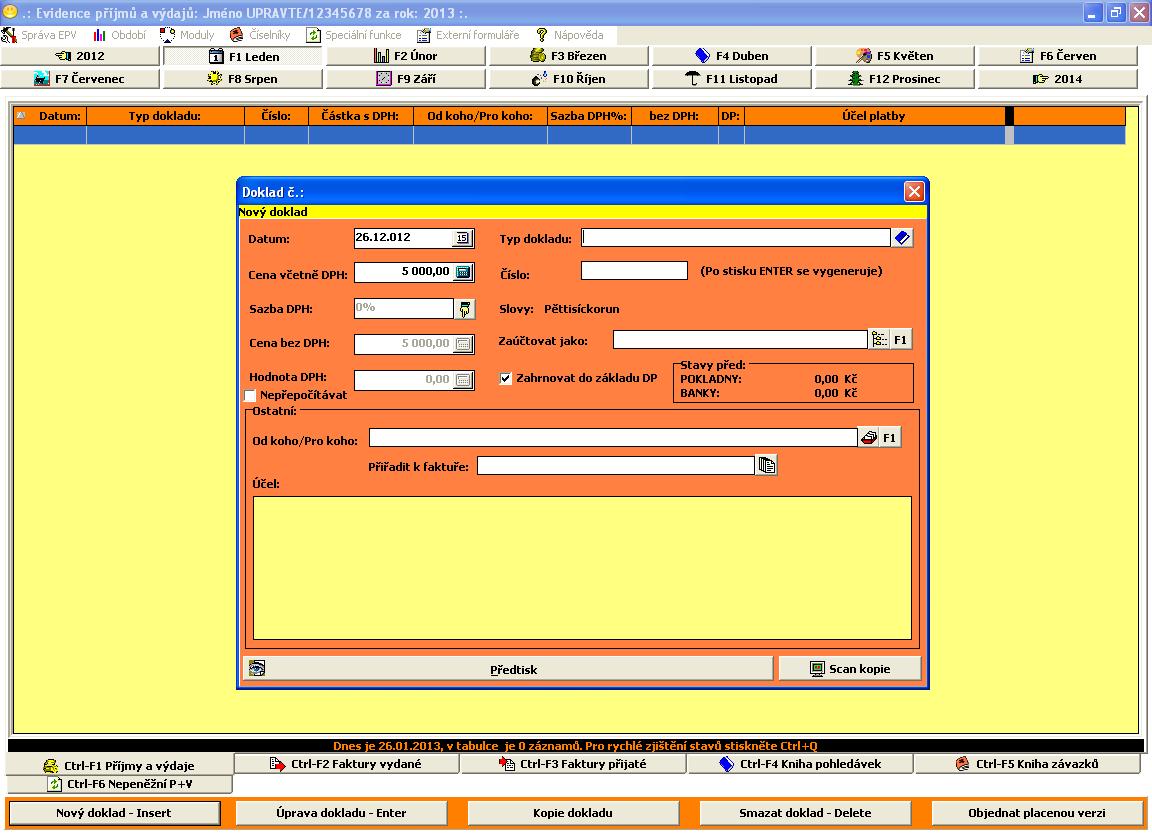
Task: Open the Moduly menu
Action: [x=187, y=35]
